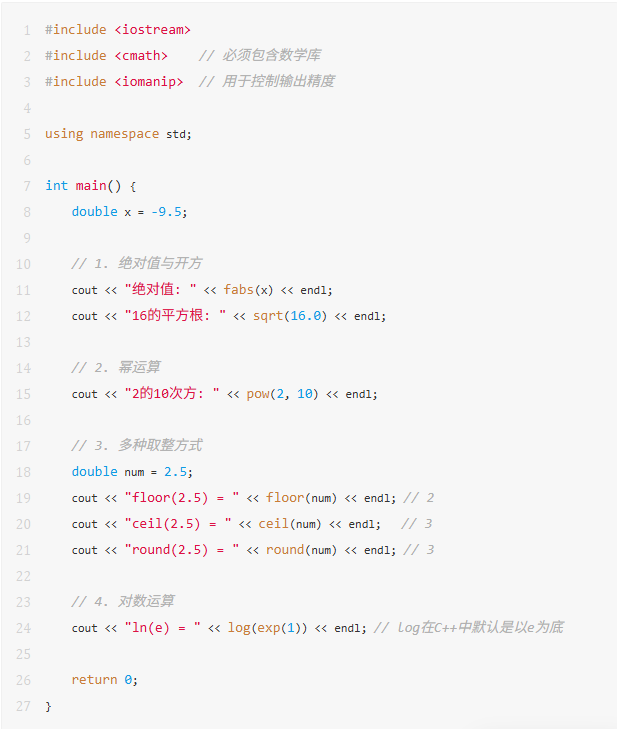This screenshot has height=729, width=617.
Task: Click line number 27 in the gutter
Action: click(x=24, y=706)
